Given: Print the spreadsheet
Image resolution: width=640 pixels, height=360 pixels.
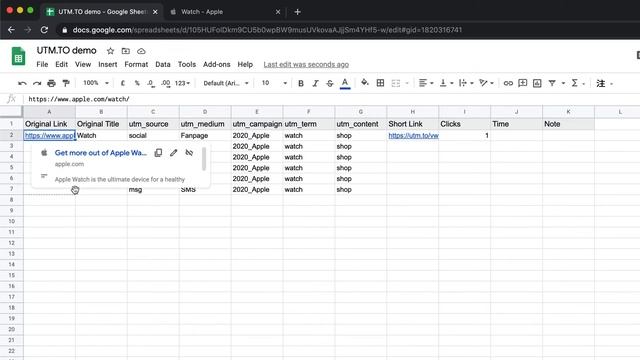Looking at the screenshot, I should 51,83.
